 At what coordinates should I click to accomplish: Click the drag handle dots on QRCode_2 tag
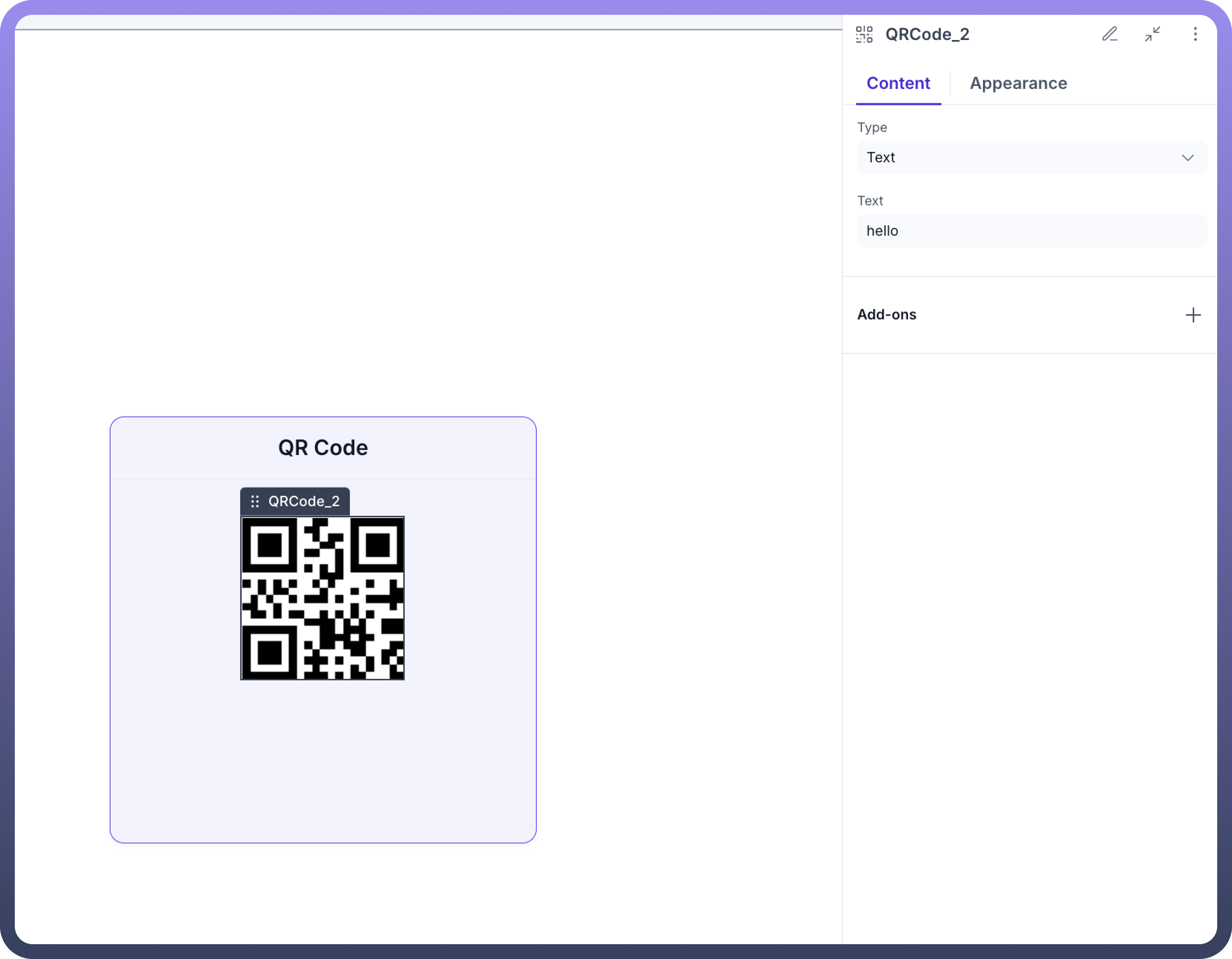[x=255, y=501]
